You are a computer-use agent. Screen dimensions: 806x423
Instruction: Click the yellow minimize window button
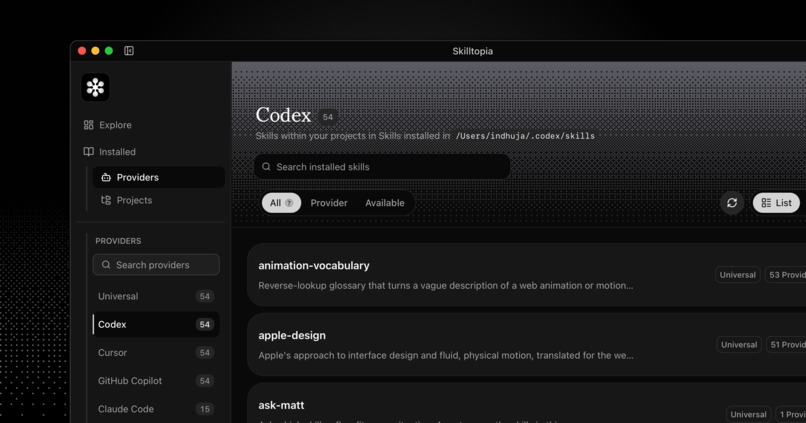pyautogui.click(x=95, y=50)
